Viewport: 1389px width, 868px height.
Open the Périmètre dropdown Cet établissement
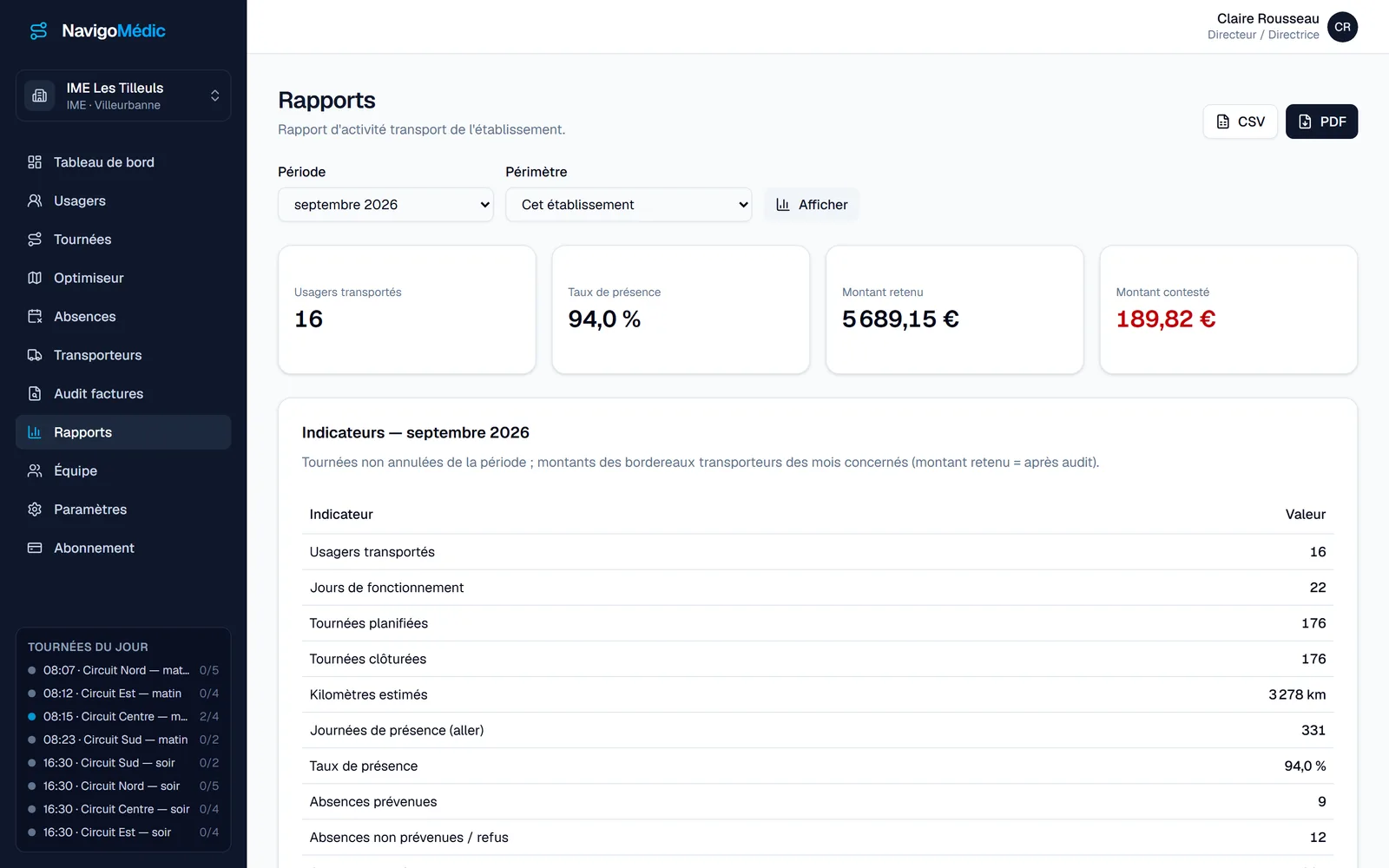pyautogui.click(x=629, y=205)
